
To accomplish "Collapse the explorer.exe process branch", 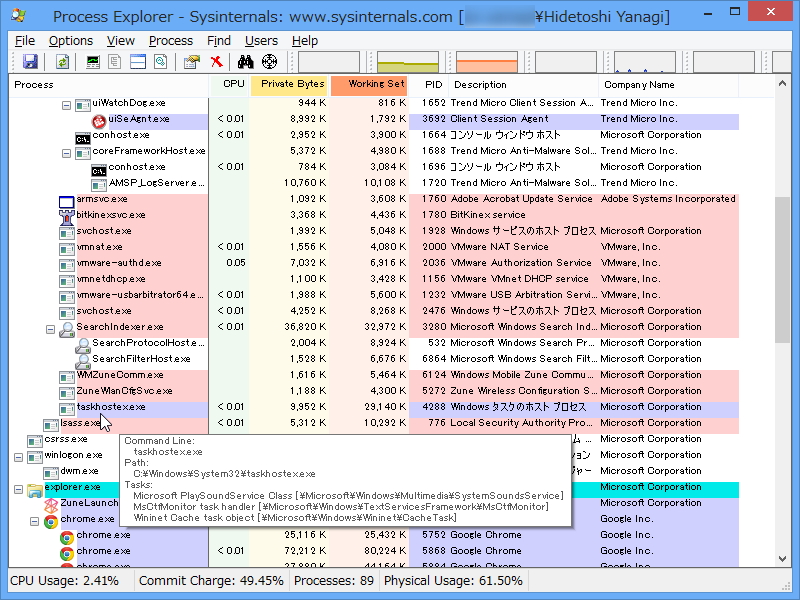I will [19, 488].
